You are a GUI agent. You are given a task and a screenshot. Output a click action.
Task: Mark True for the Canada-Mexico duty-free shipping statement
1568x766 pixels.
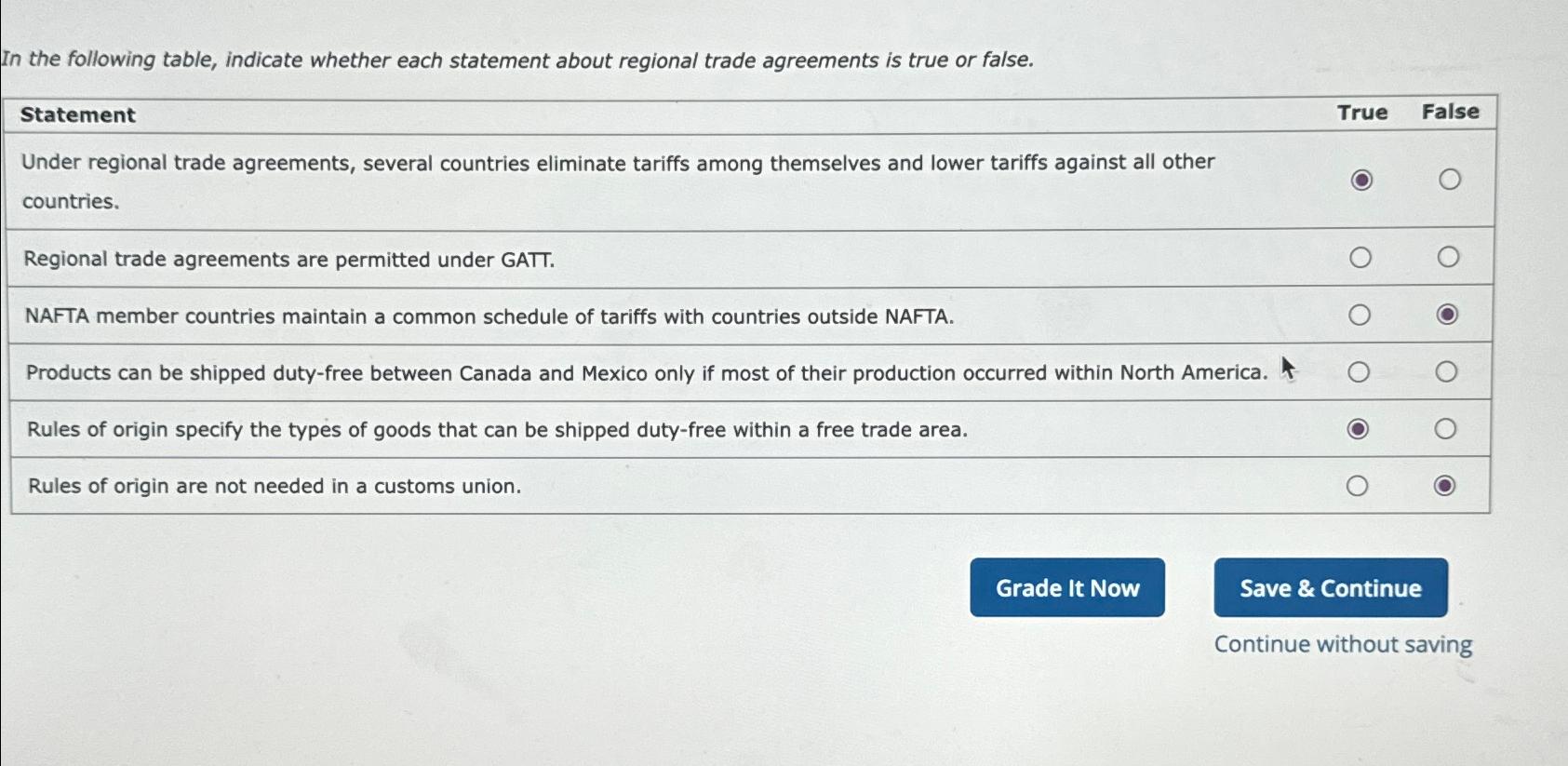(x=1360, y=372)
